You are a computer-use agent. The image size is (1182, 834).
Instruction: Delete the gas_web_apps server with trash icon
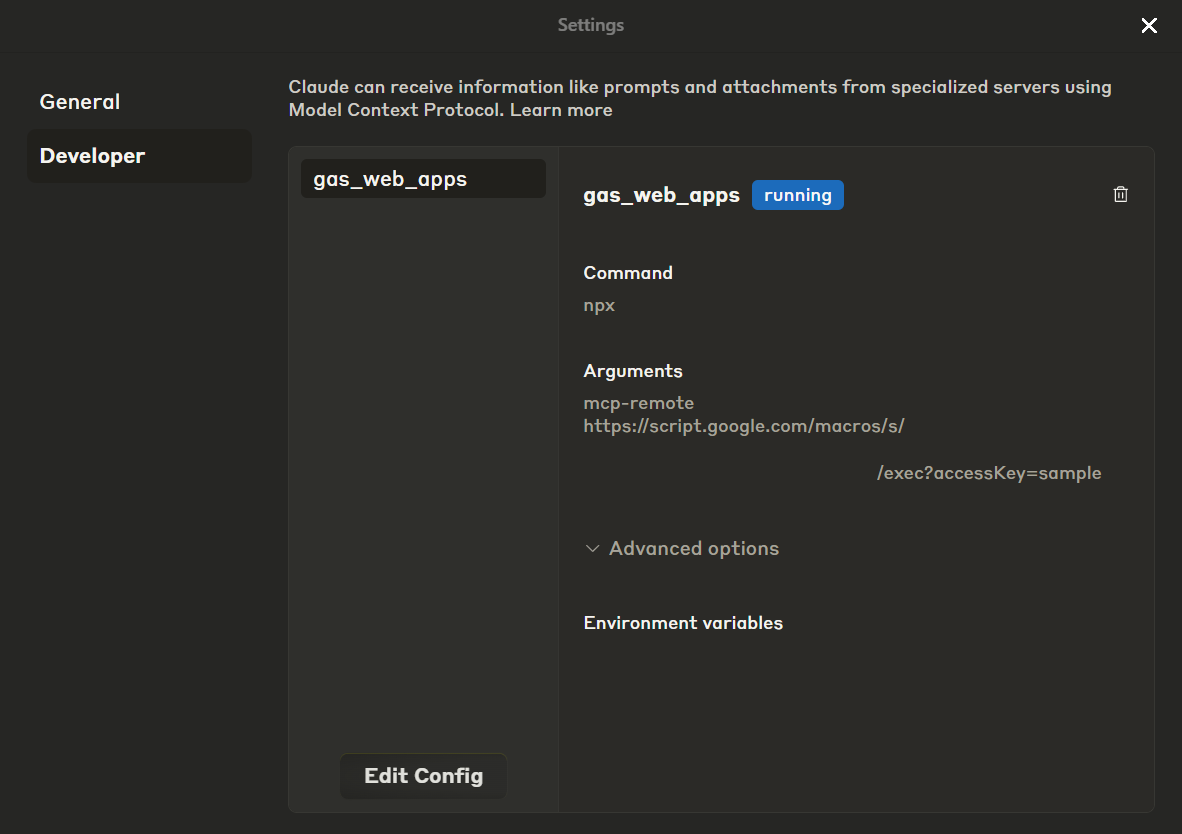1120,195
